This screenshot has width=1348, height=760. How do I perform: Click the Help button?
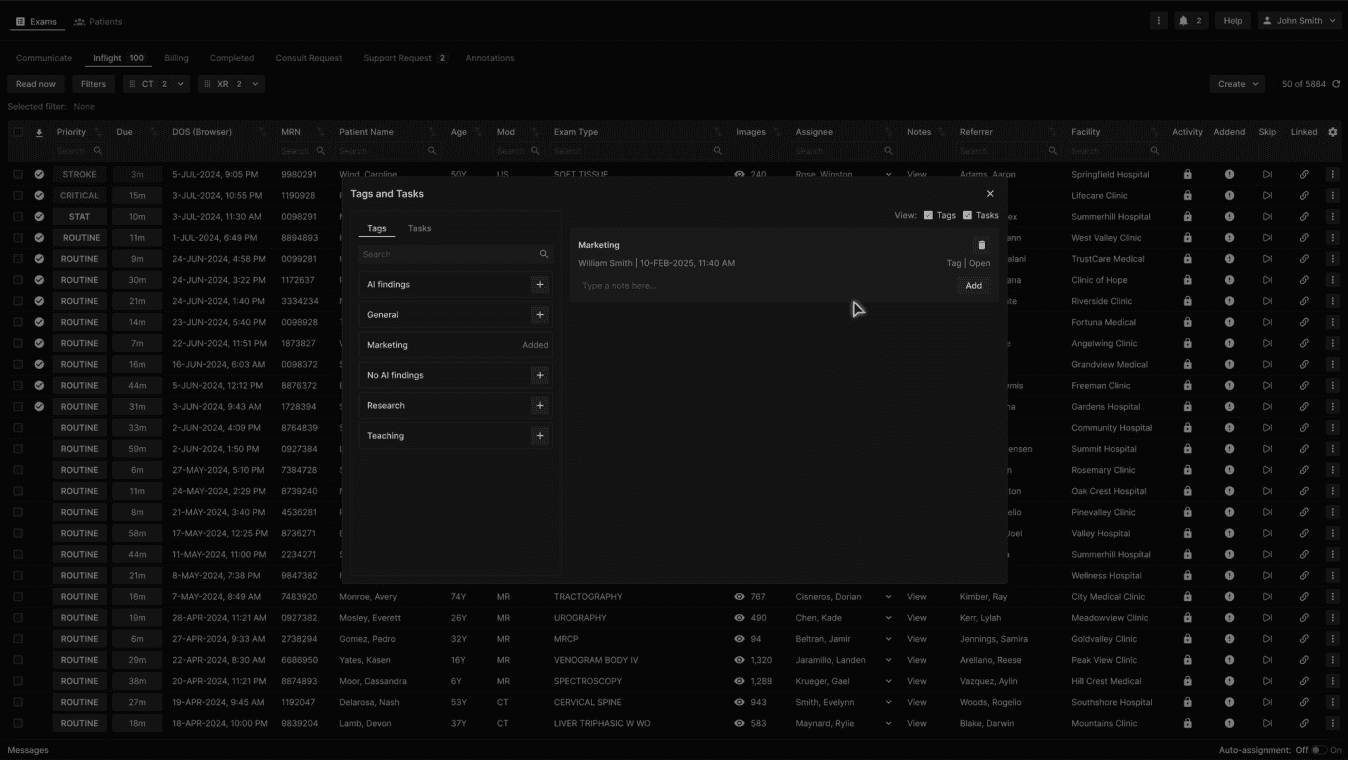click(x=1233, y=21)
